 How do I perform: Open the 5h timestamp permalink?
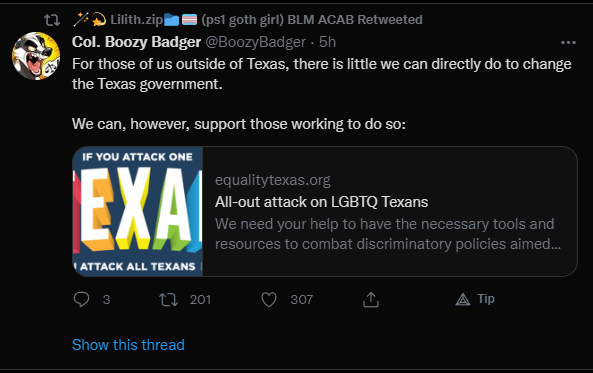[x=327, y=42]
